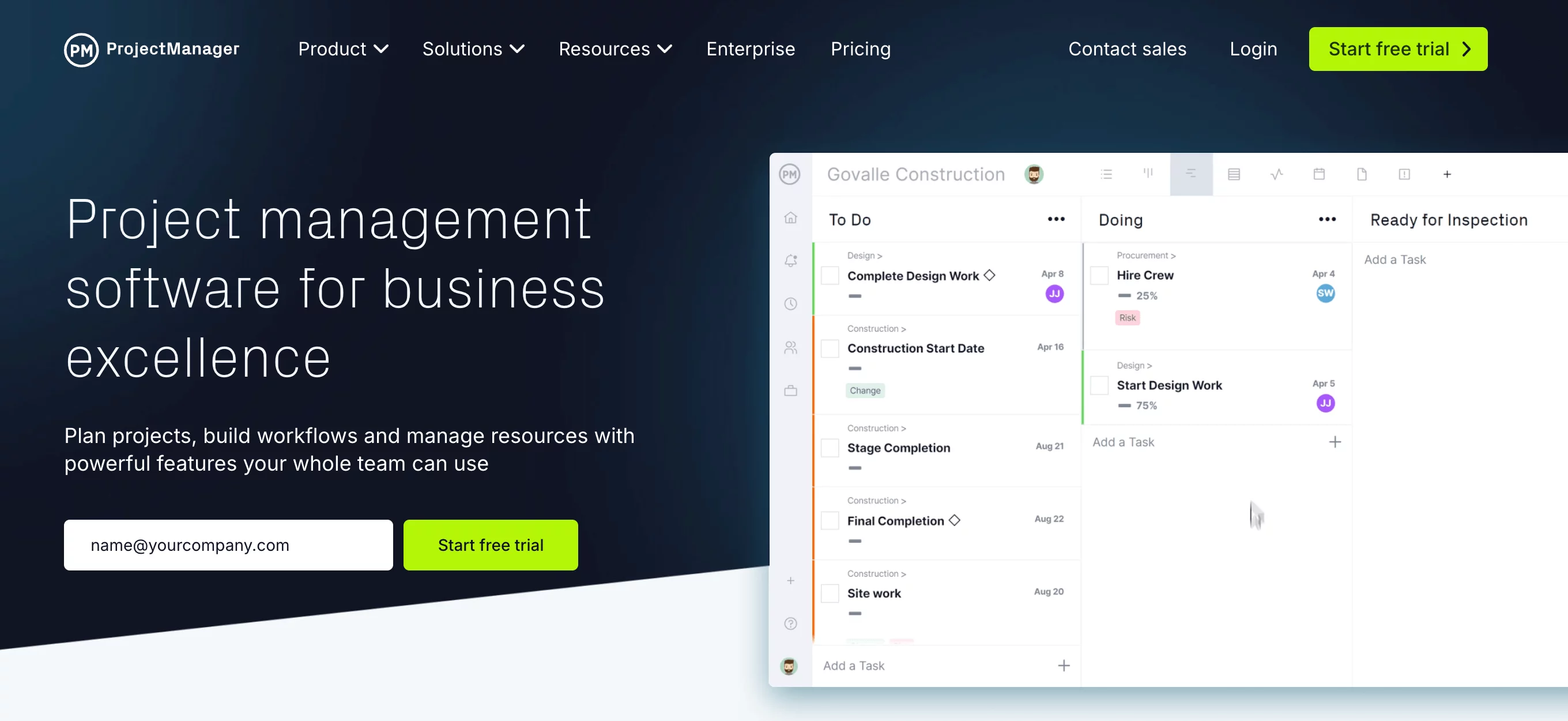This screenshot has width=1568, height=721.
Task: Click the ProjectManager logo
Action: 152,50
